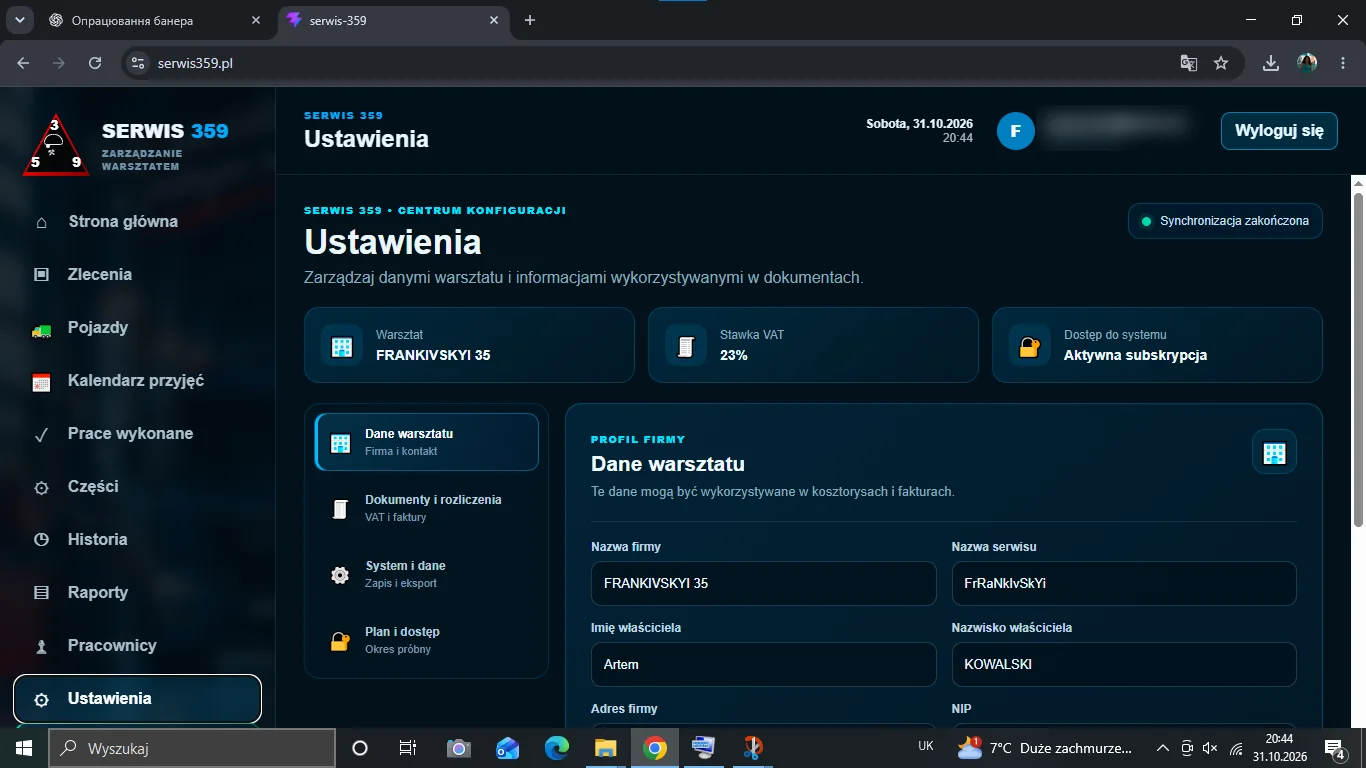Screen dimensions: 1366x768
Task: Open Plan i dostęp tab
Action: coord(427,640)
